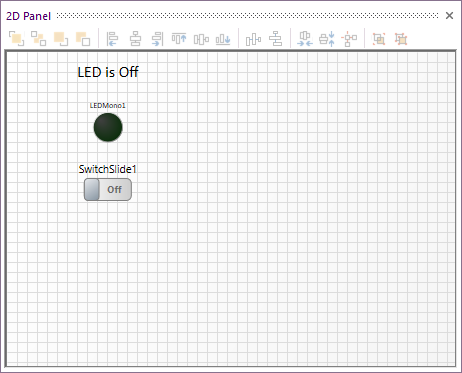Align objects to vertical middles

click(201, 39)
